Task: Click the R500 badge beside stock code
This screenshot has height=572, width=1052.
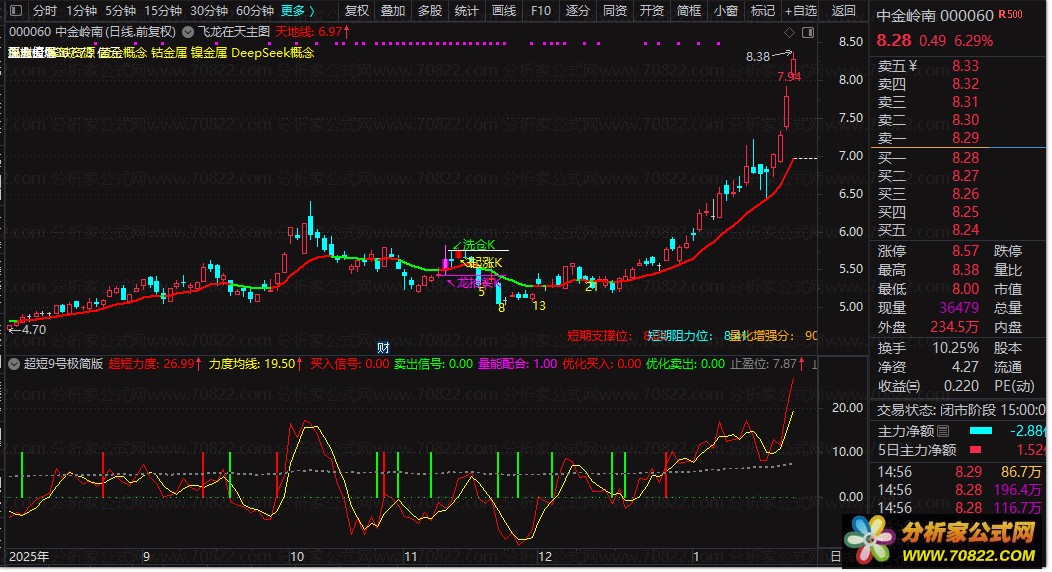Action: coord(1010,14)
